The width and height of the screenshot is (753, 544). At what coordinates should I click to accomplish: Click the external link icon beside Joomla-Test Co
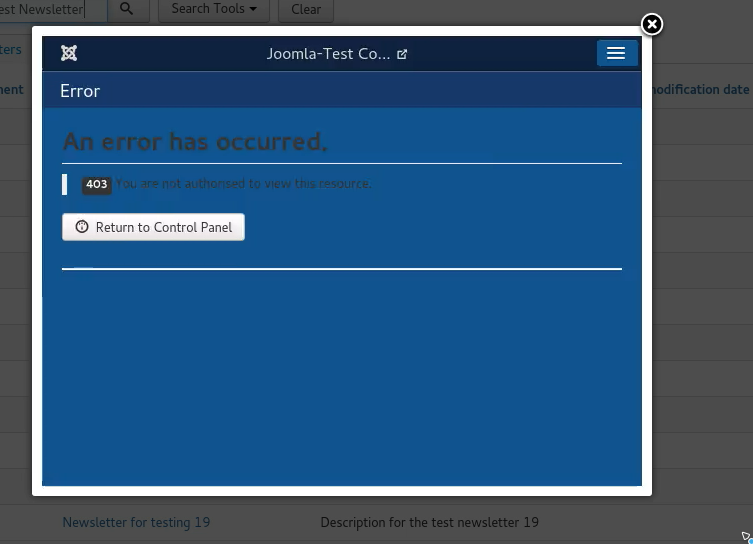coord(402,54)
